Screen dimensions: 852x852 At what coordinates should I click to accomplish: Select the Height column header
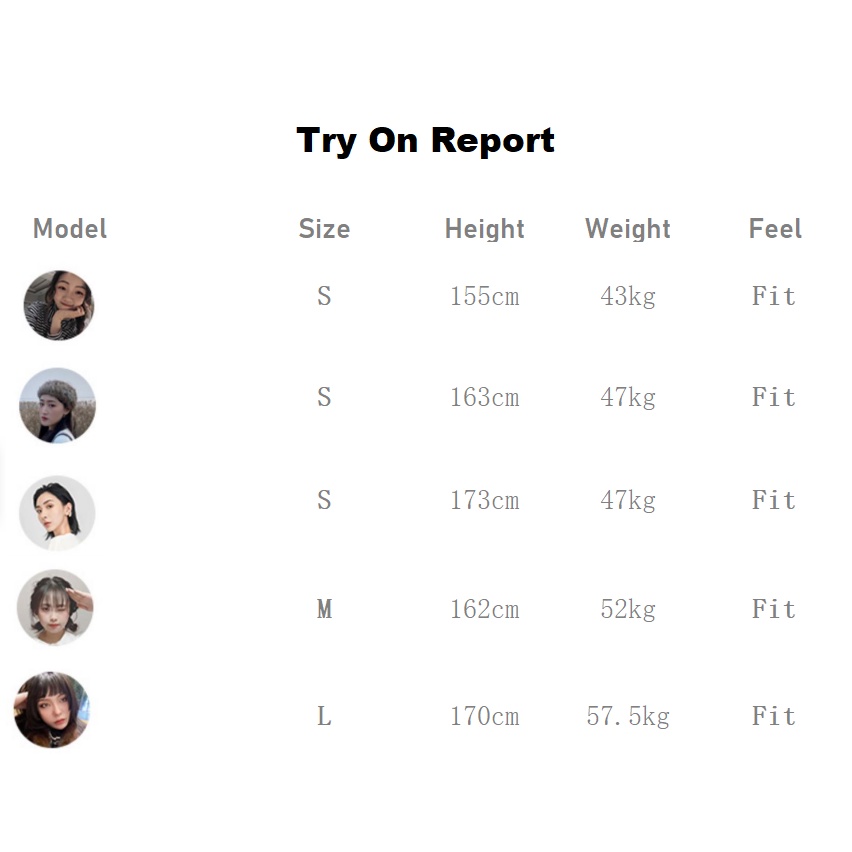click(485, 229)
